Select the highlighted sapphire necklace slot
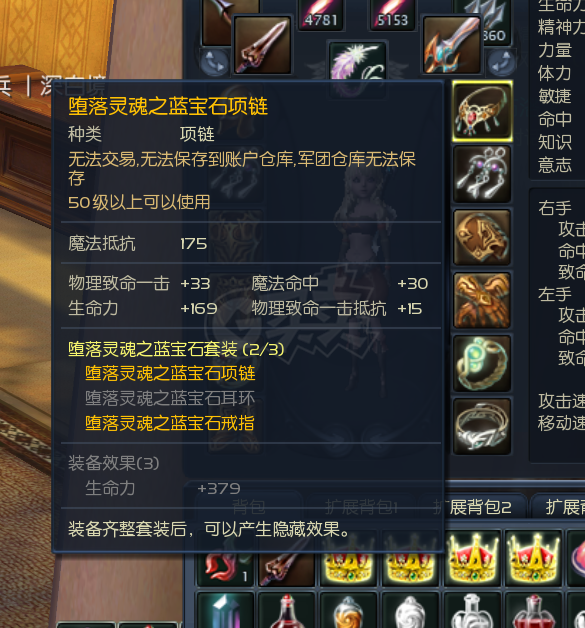The height and width of the screenshot is (628, 585). 482,111
